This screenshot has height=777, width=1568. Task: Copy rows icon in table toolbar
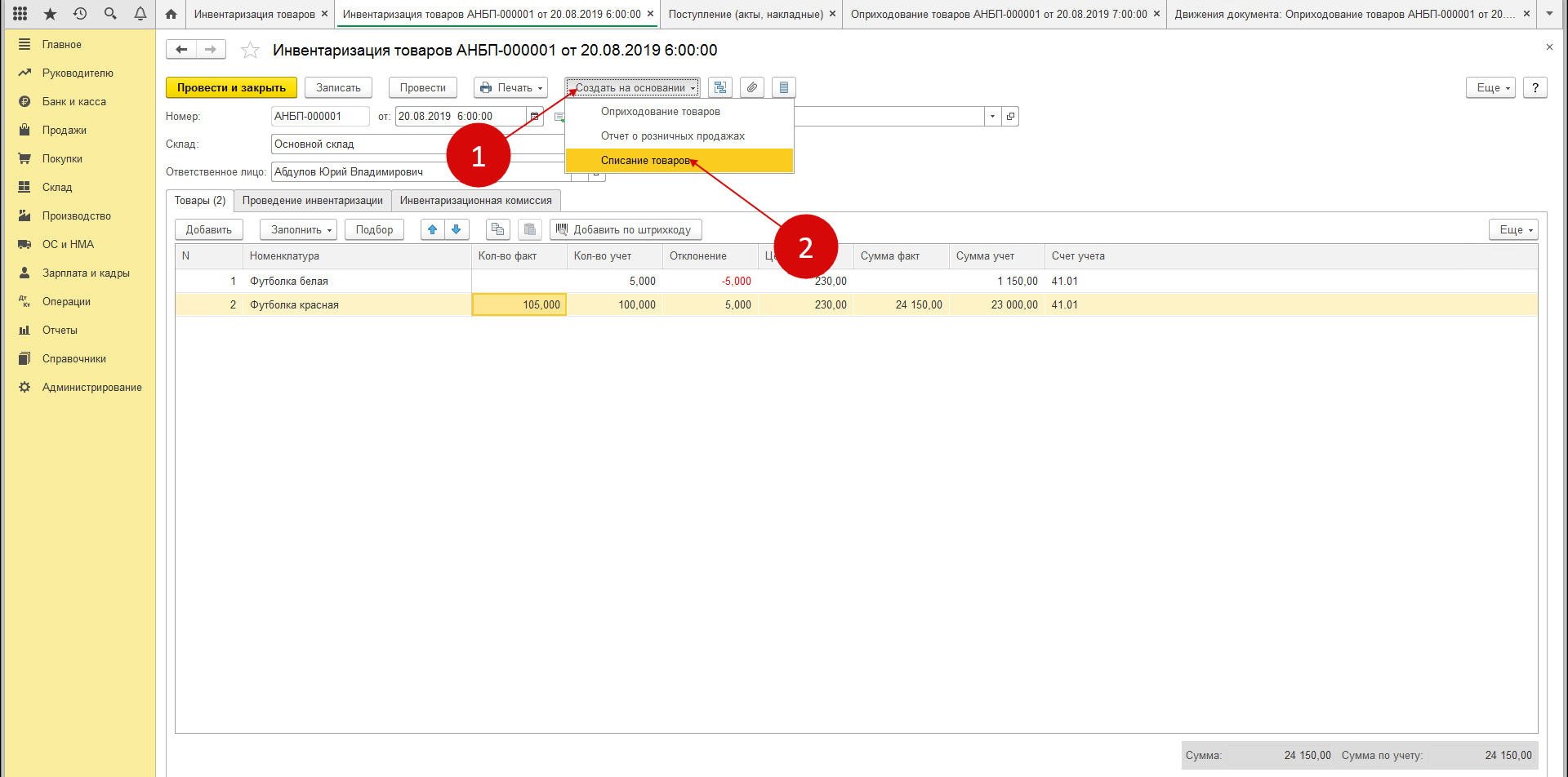[498, 229]
